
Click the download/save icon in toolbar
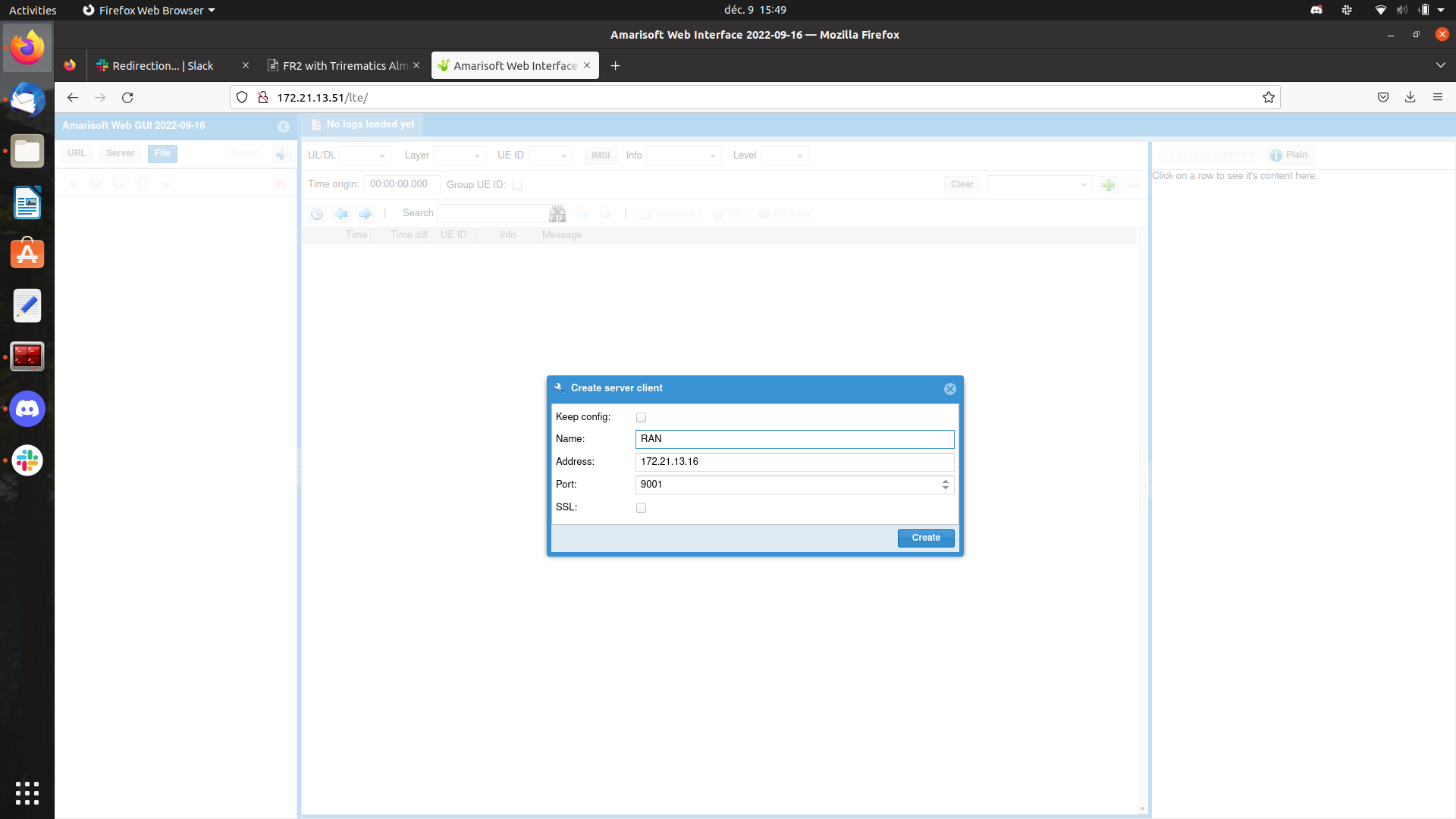coord(1410,97)
